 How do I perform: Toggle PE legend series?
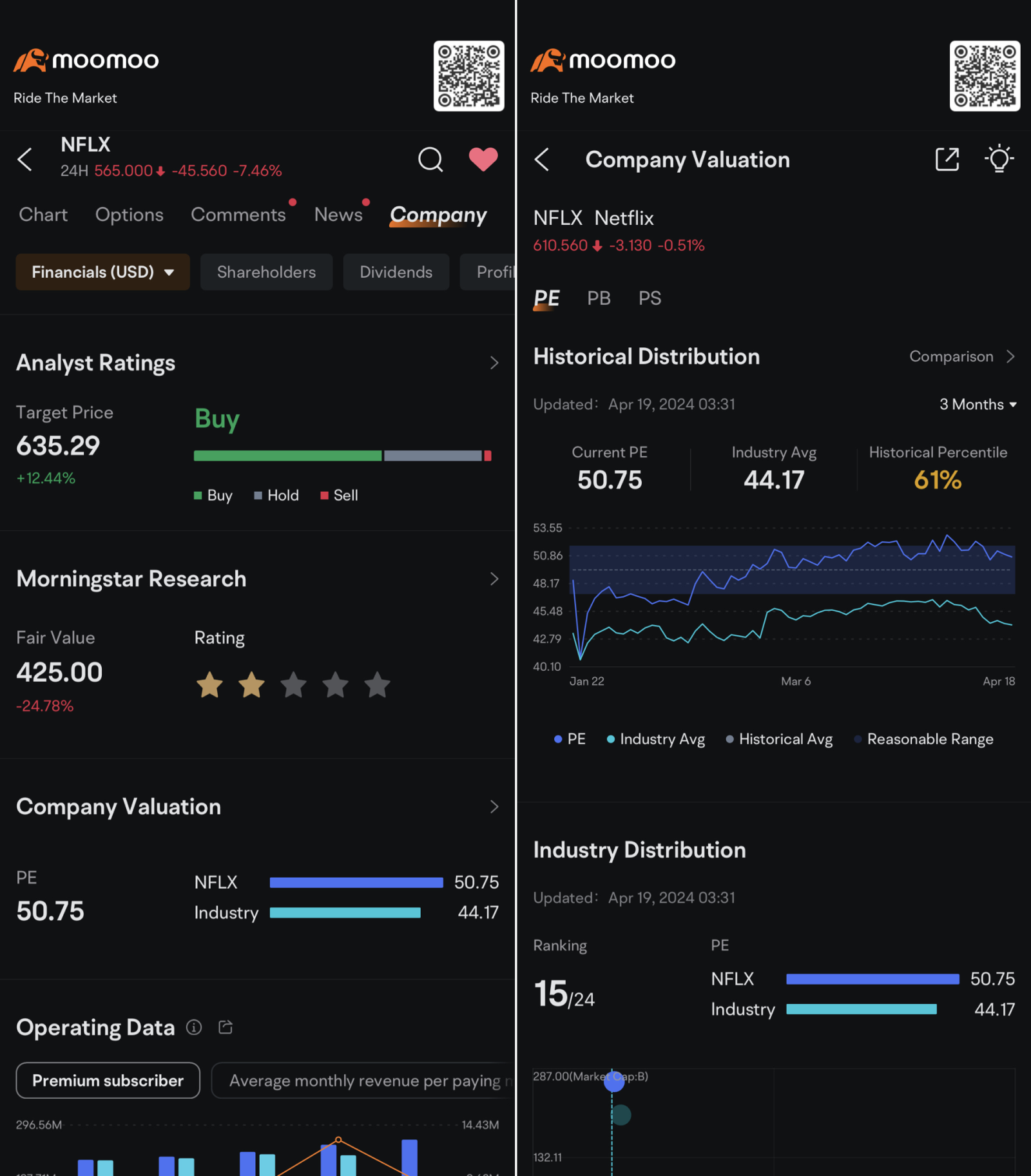pos(570,739)
